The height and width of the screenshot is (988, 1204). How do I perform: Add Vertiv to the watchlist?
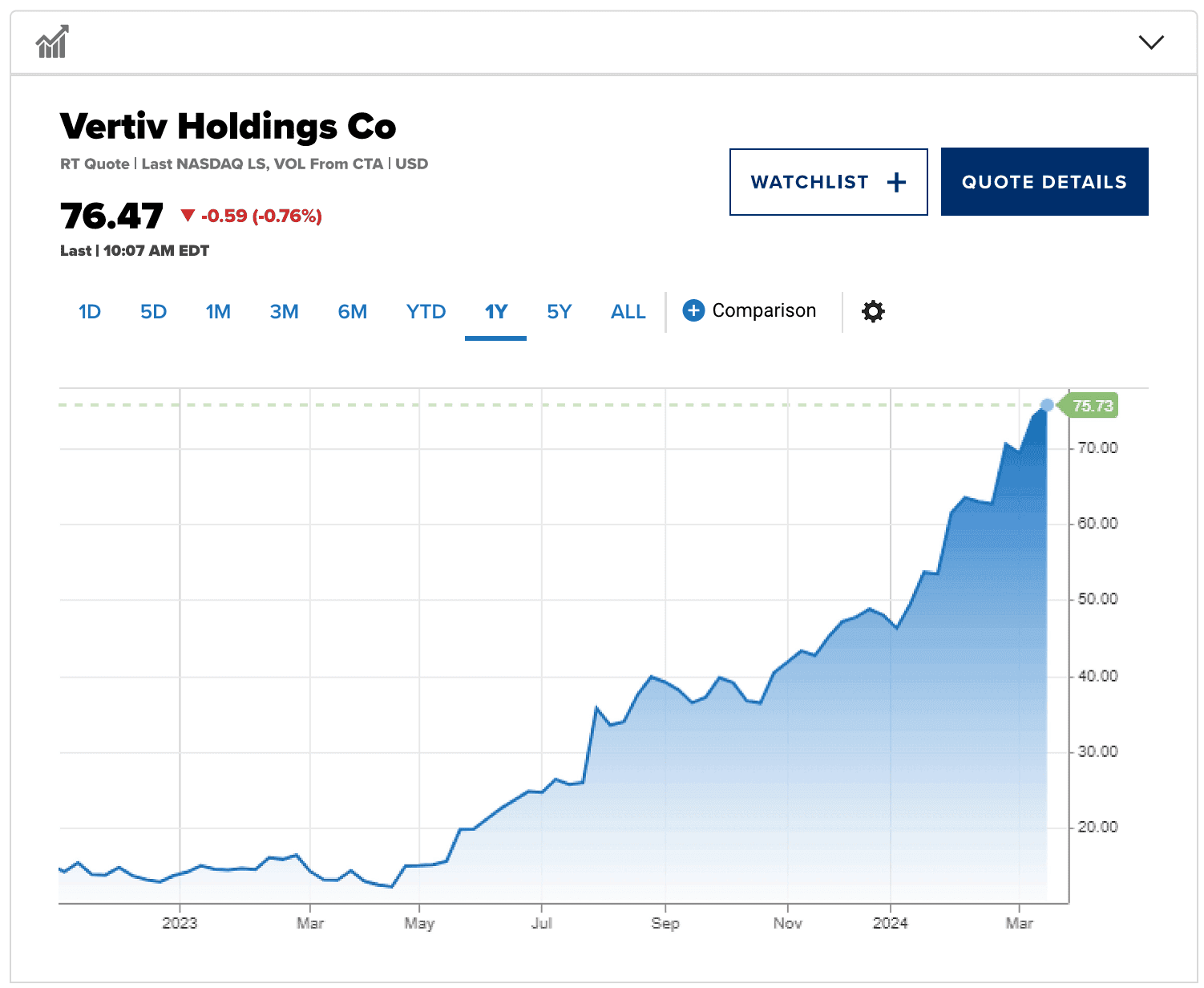[828, 182]
